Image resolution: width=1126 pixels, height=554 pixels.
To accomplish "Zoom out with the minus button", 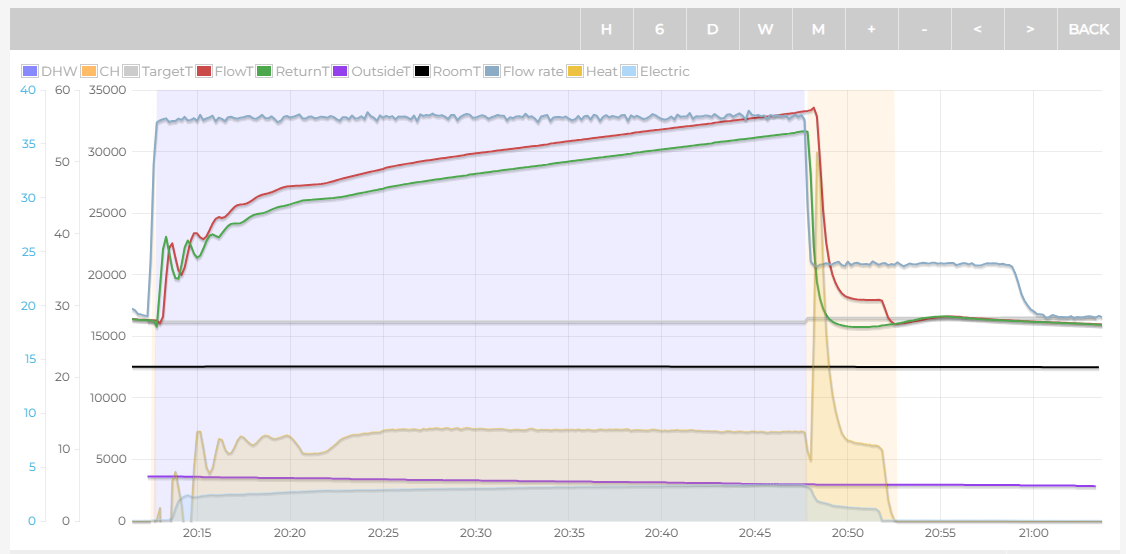I will coord(924,29).
